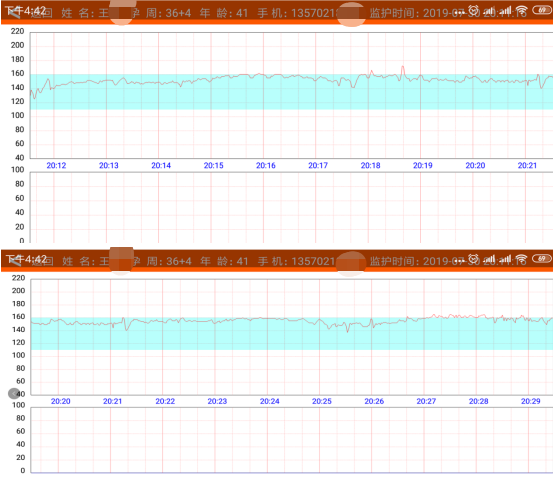Image resolution: width=553 pixels, height=477 pixels.
Task: Click the 20:19 time label
Action: (x=423, y=165)
